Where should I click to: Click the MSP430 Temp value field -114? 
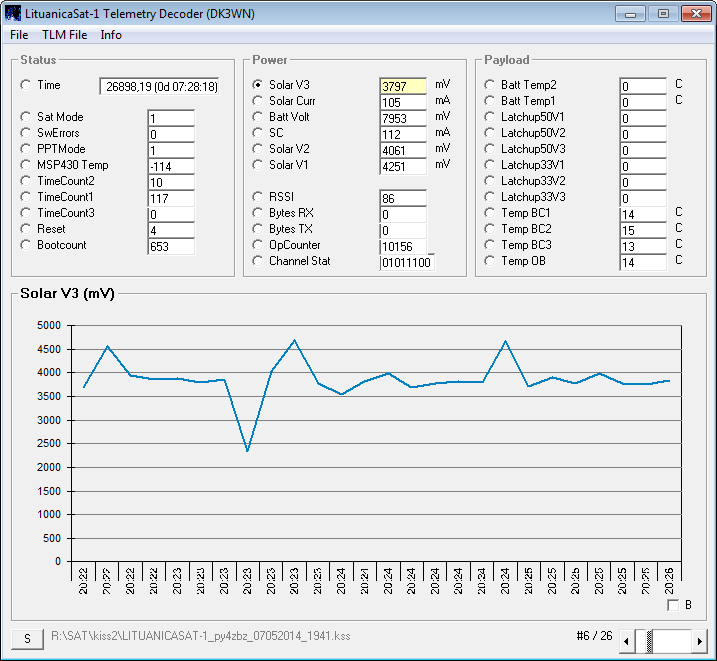click(171, 166)
